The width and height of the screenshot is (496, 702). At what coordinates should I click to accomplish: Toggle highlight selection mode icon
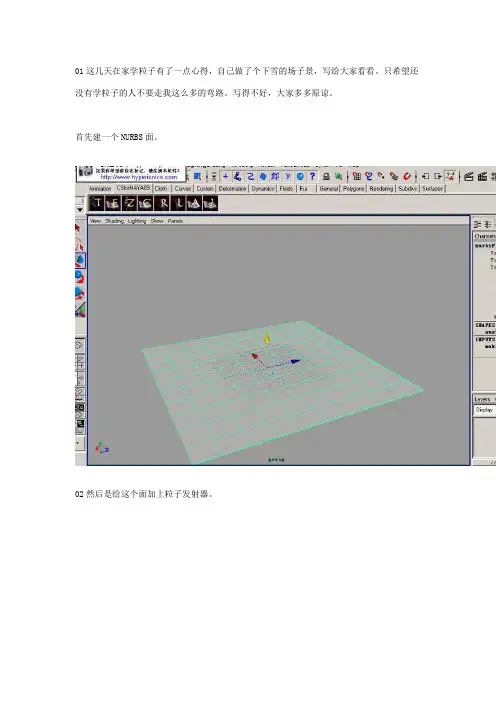click(339, 176)
